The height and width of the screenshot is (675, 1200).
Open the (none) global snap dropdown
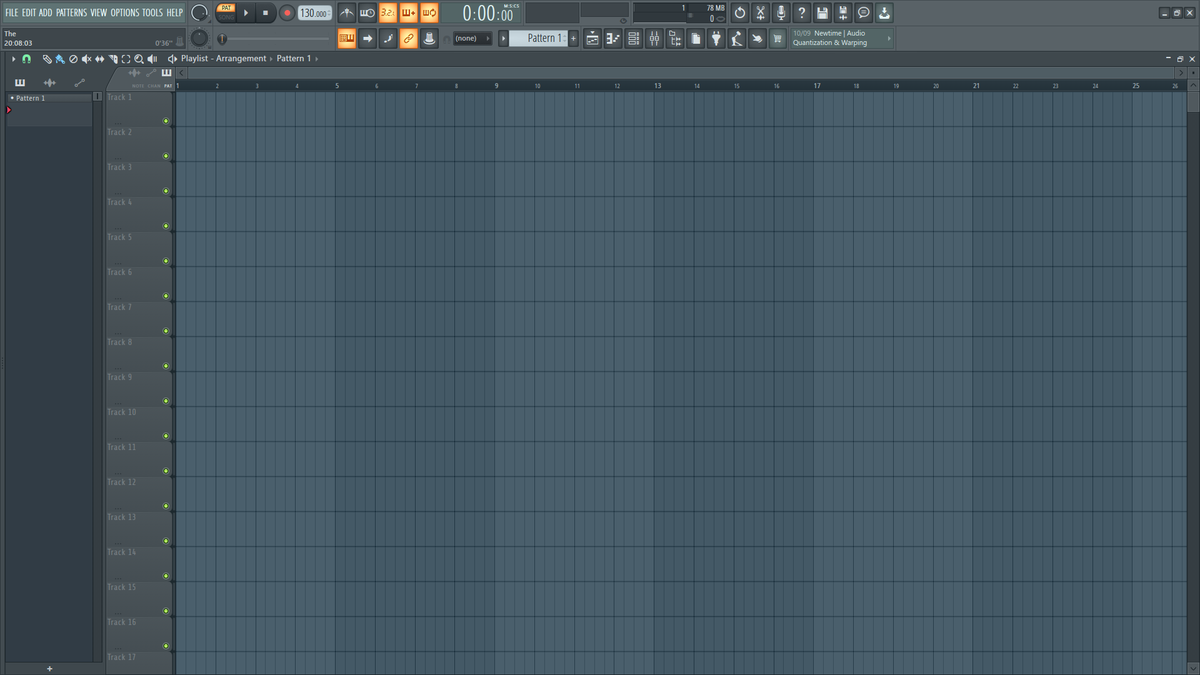[x=472, y=38]
